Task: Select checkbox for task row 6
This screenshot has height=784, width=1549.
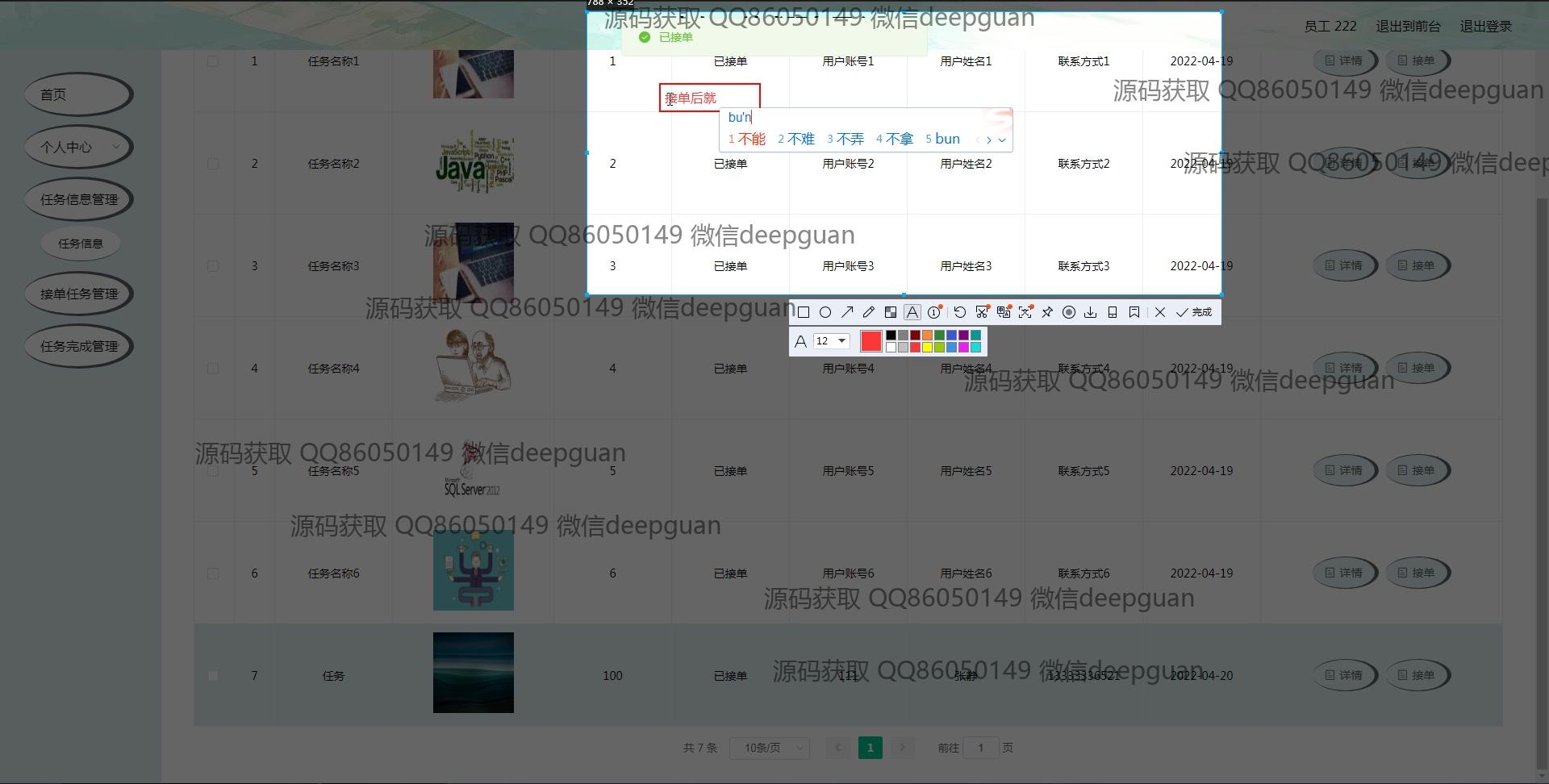Action: click(213, 573)
